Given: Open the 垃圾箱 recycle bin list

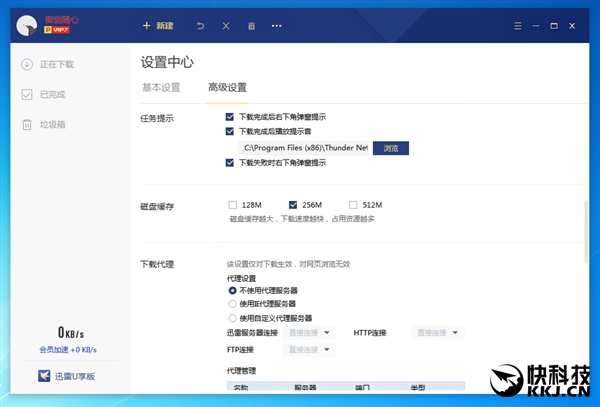Looking at the screenshot, I should click(x=43, y=124).
